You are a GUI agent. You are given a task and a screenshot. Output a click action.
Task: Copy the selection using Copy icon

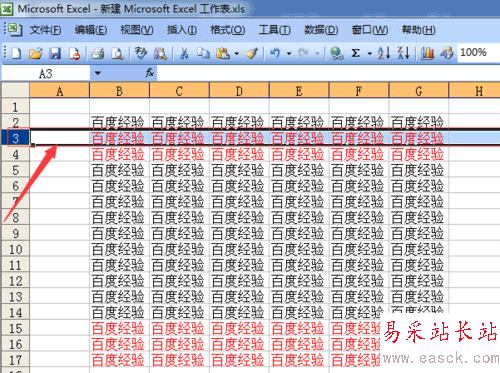click(203, 53)
